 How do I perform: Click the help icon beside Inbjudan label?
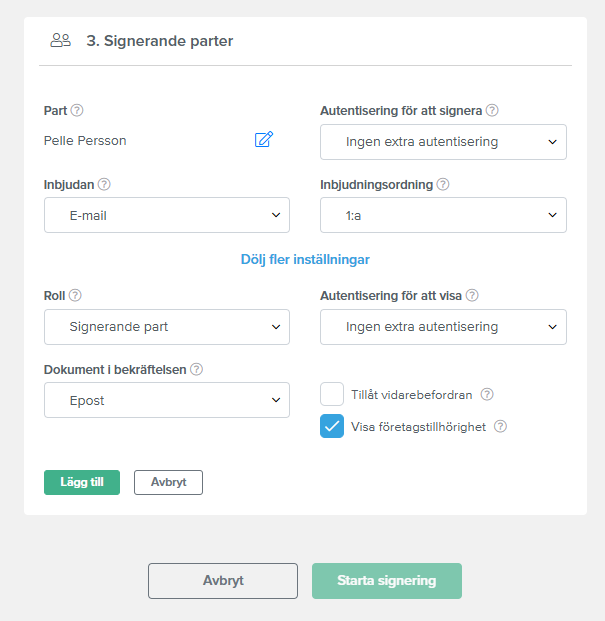click(104, 184)
